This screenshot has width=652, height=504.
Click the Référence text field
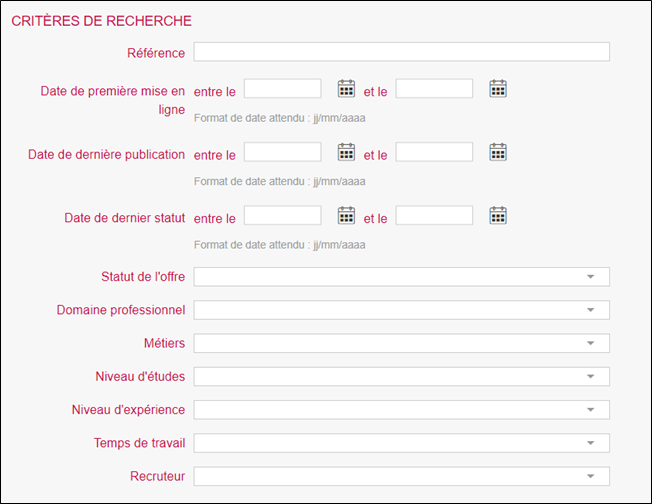click(401, 52)
